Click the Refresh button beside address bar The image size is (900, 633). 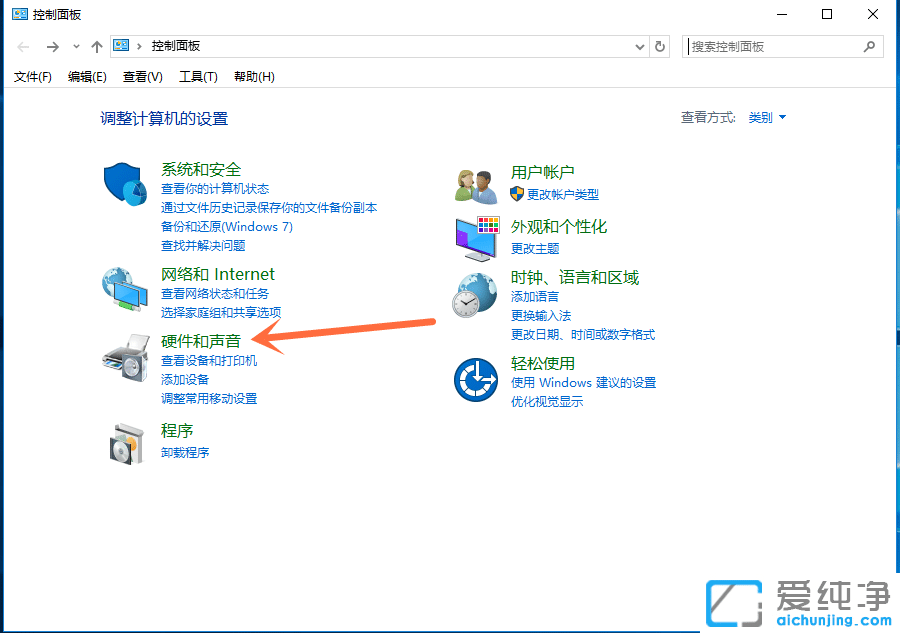(x=660, y=46)
